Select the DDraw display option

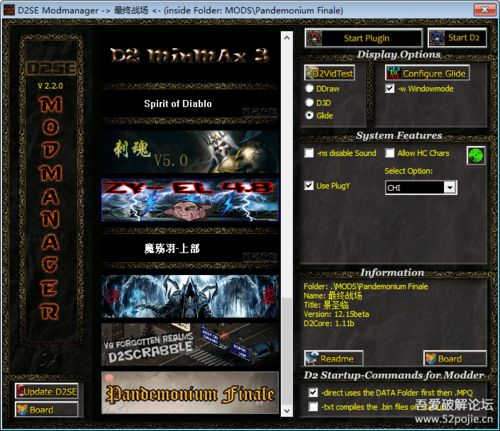click(309, 88)
